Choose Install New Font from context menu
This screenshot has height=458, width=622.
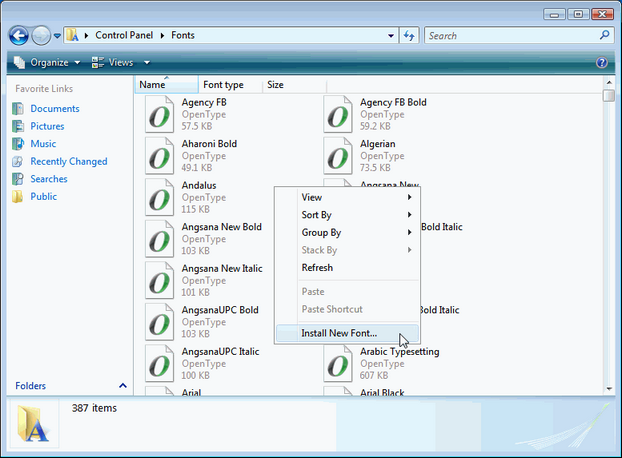(347, 333)
